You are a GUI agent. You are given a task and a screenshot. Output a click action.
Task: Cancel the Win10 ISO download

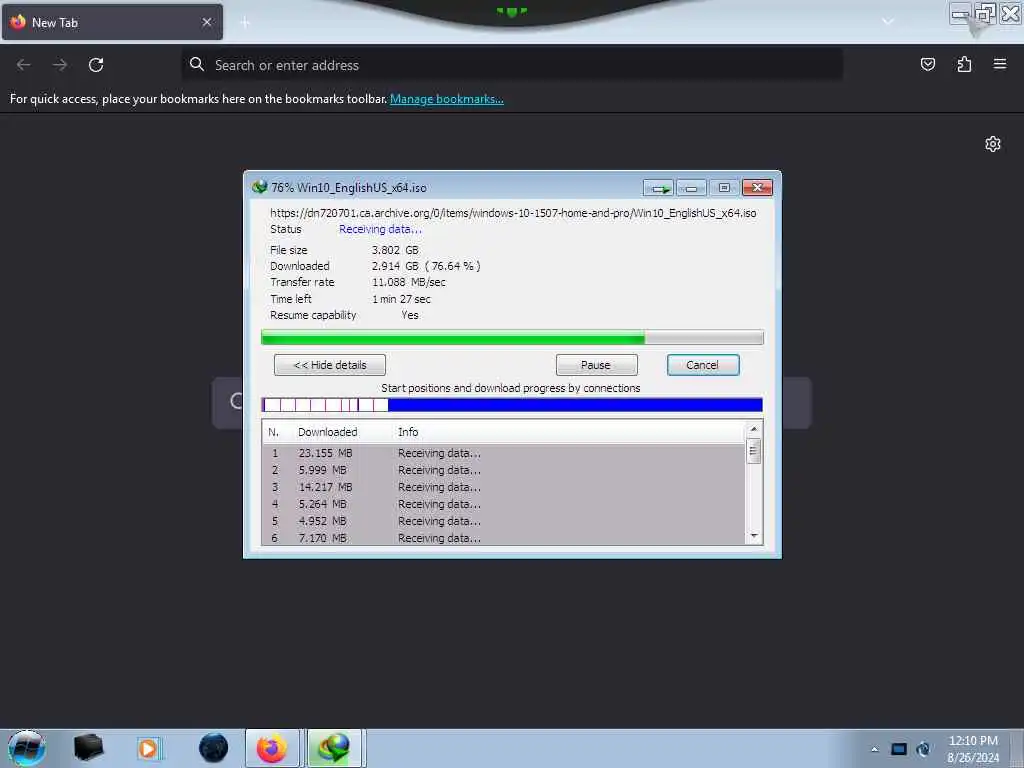click(x=703, y=365)
